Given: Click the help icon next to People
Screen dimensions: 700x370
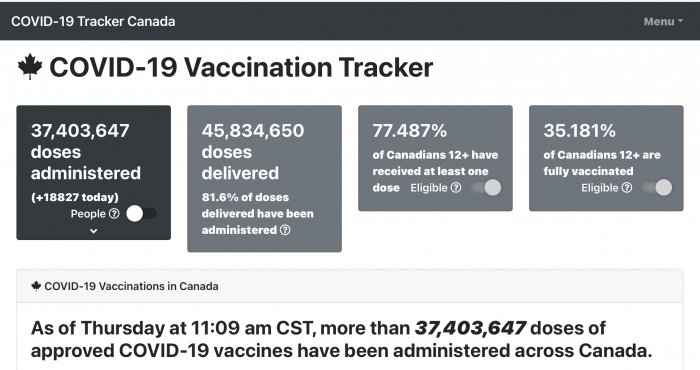Looking at the screenshot, I should click(114, 214).
